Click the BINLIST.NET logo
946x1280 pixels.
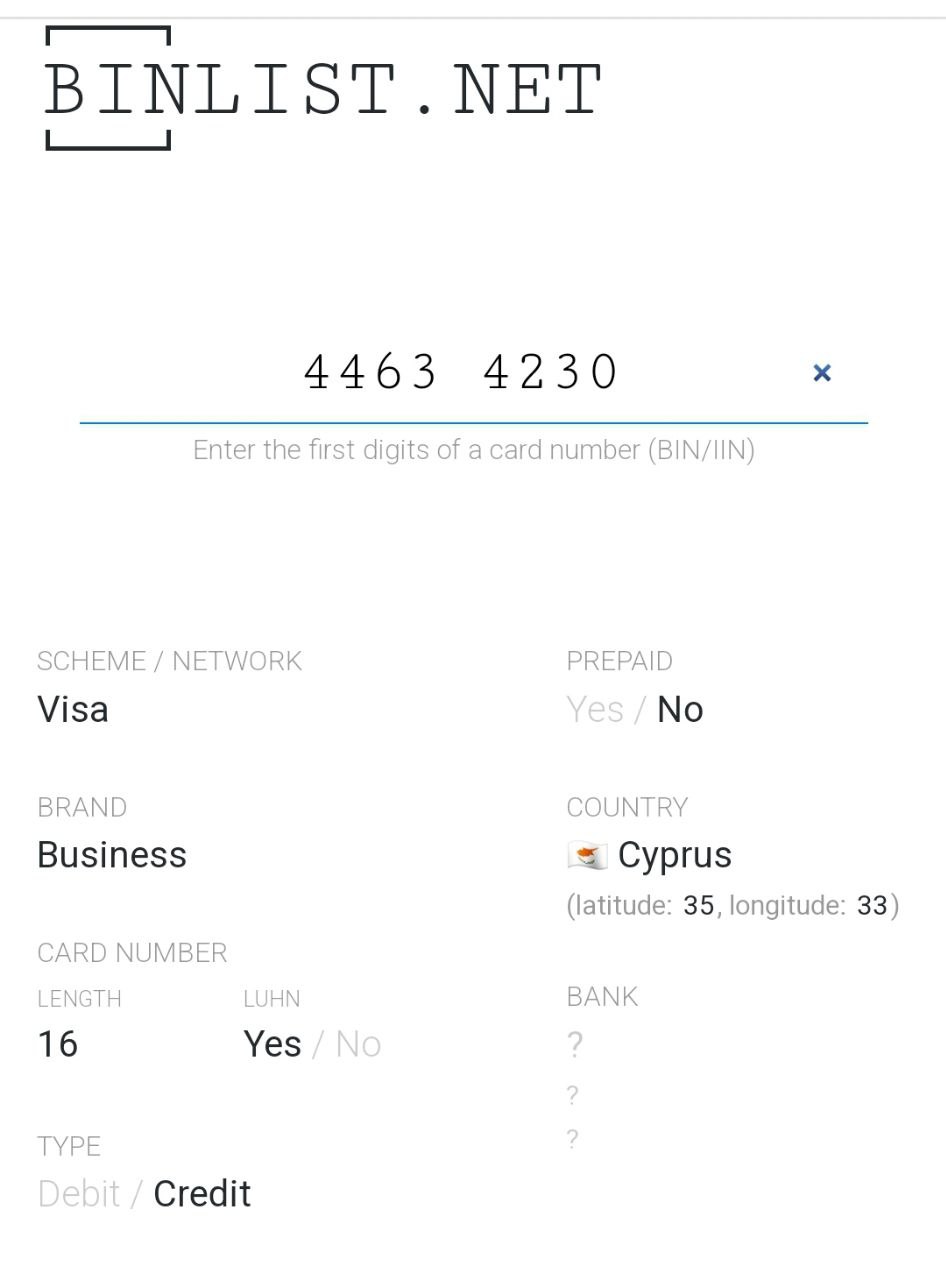(322, 89)
